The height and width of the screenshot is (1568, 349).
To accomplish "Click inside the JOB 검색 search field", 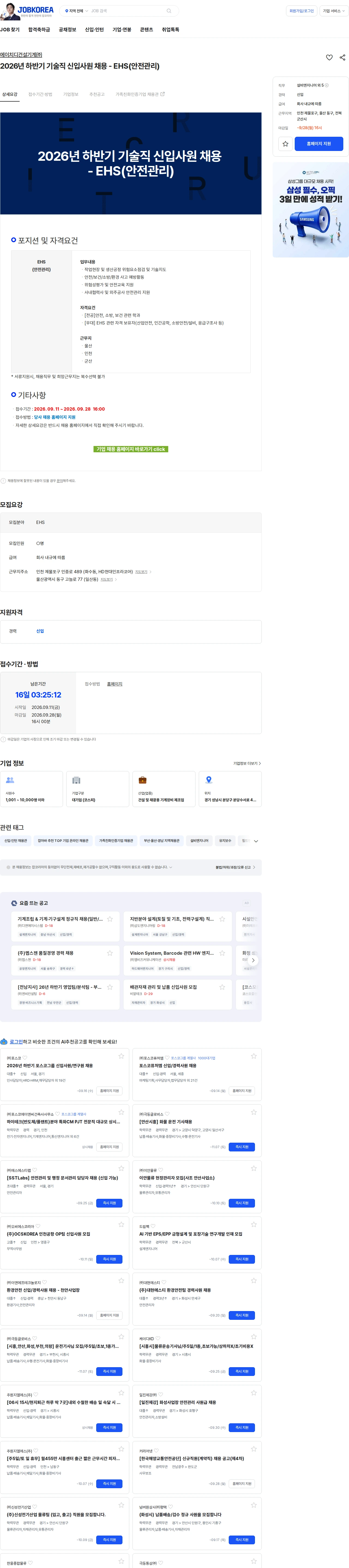I will [x=127, y=11].
